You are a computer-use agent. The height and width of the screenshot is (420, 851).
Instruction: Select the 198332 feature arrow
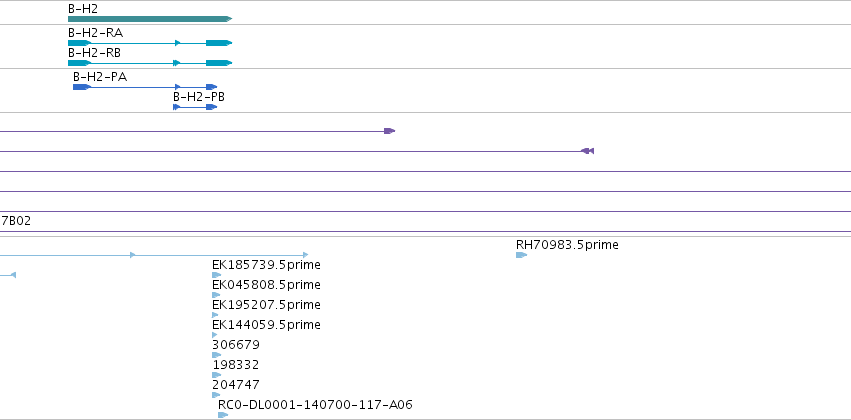coord(217,375)
